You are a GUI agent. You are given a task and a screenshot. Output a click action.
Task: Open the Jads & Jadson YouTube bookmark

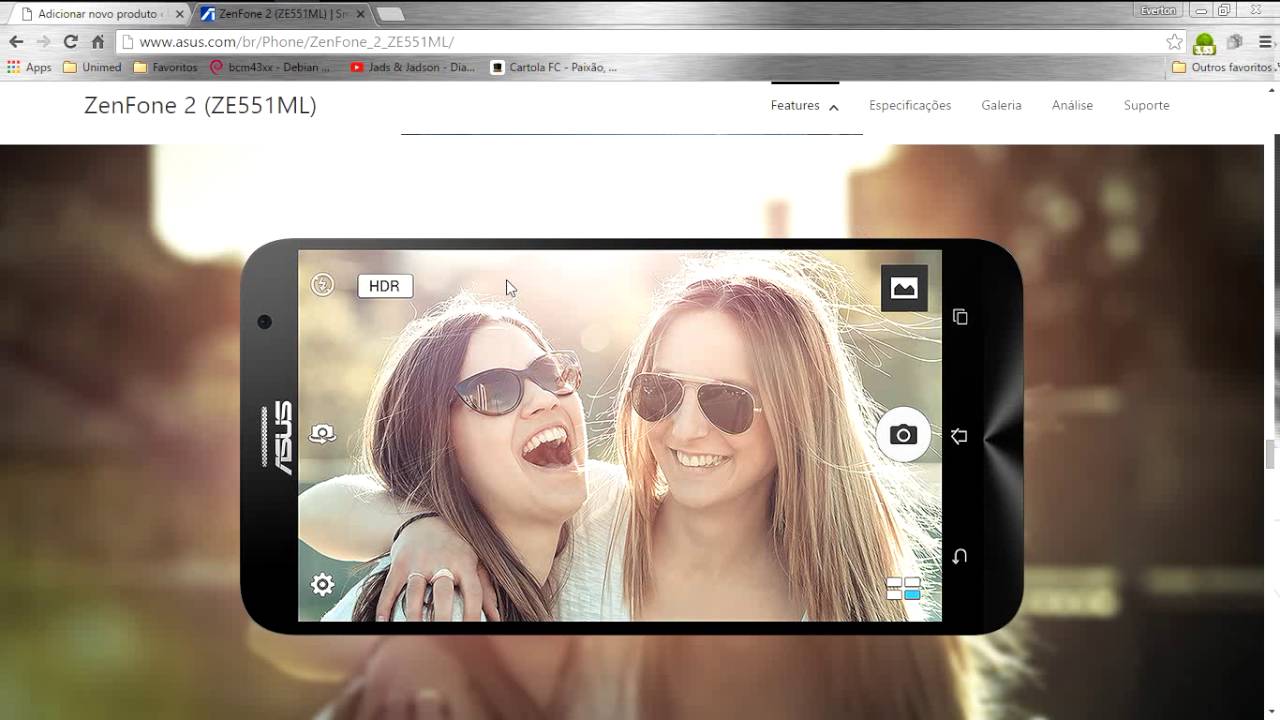(x=412, y=67)
